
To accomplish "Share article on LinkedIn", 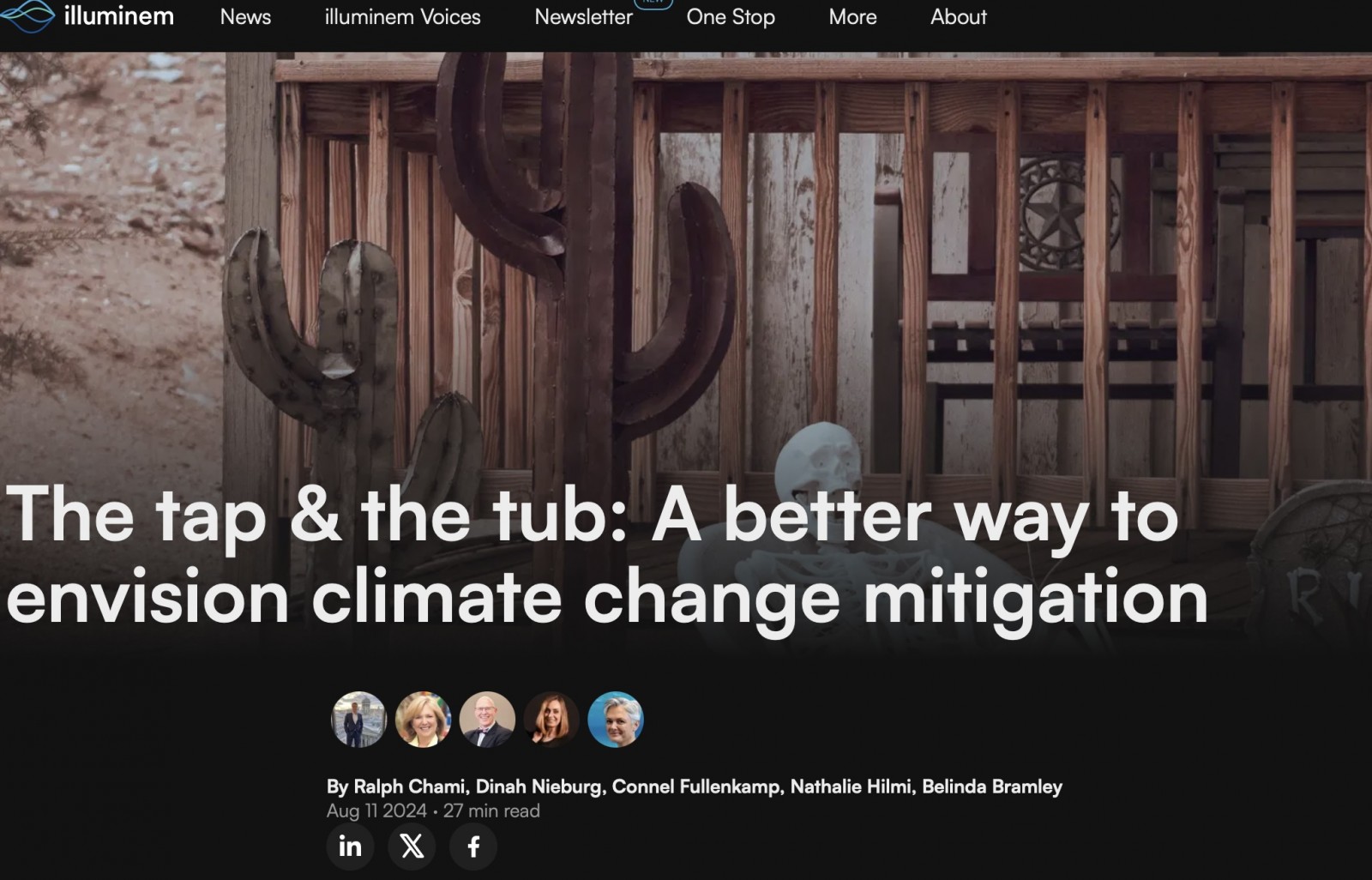I will point(350,847).
